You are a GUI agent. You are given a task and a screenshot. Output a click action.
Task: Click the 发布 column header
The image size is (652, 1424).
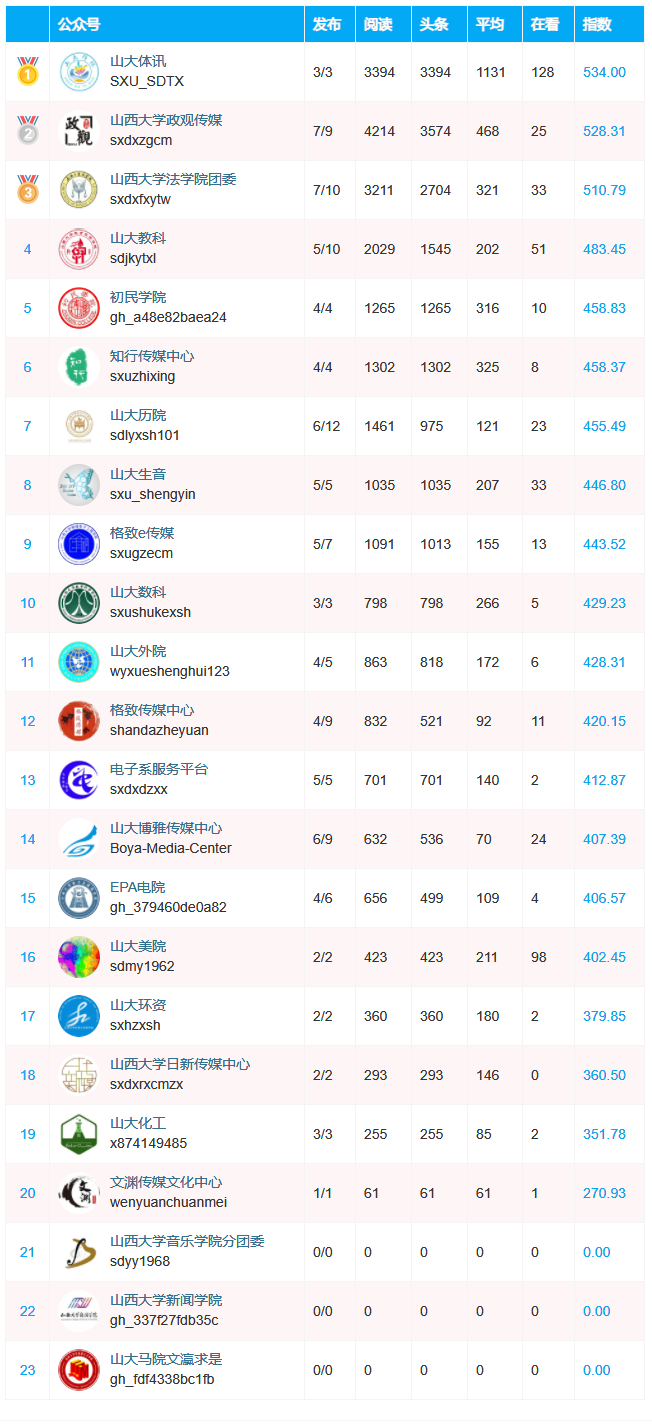tap(327, 25)
